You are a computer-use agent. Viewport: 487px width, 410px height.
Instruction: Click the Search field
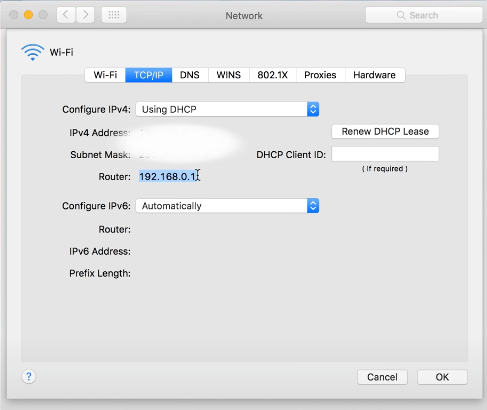tap(424, 15)
